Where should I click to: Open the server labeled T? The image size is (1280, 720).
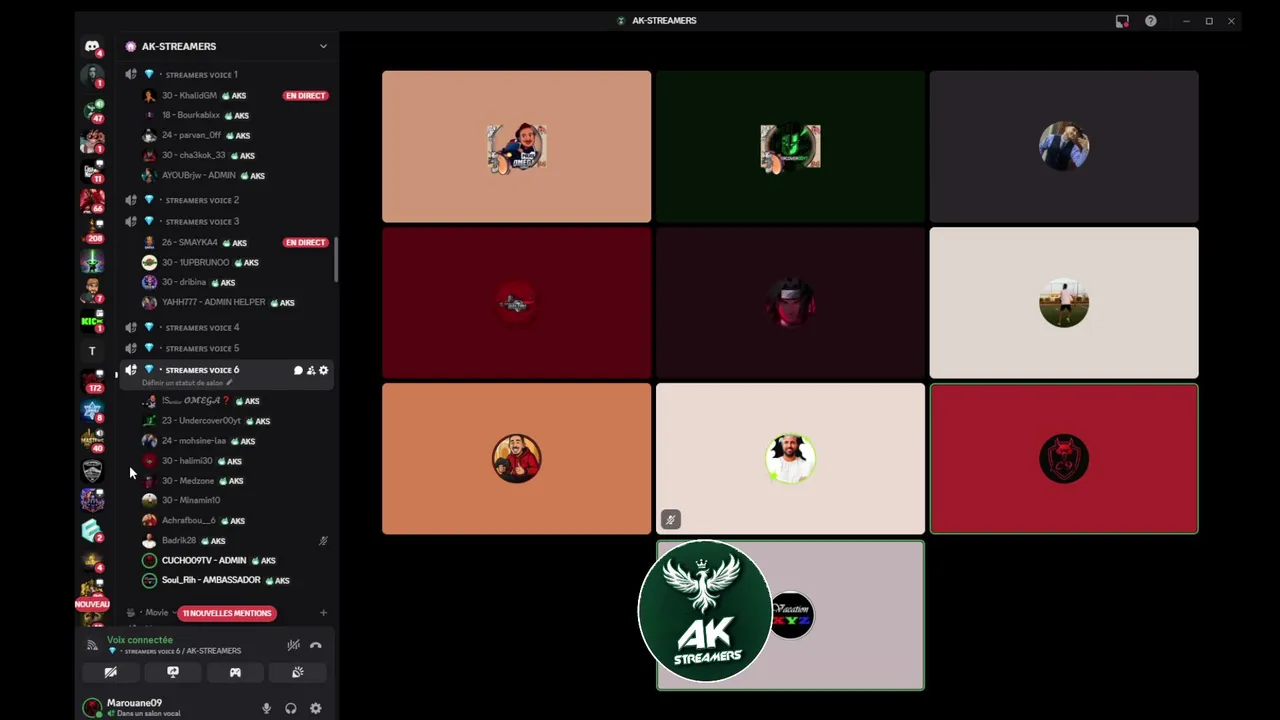pyautogui.click(x=92, y=351)
